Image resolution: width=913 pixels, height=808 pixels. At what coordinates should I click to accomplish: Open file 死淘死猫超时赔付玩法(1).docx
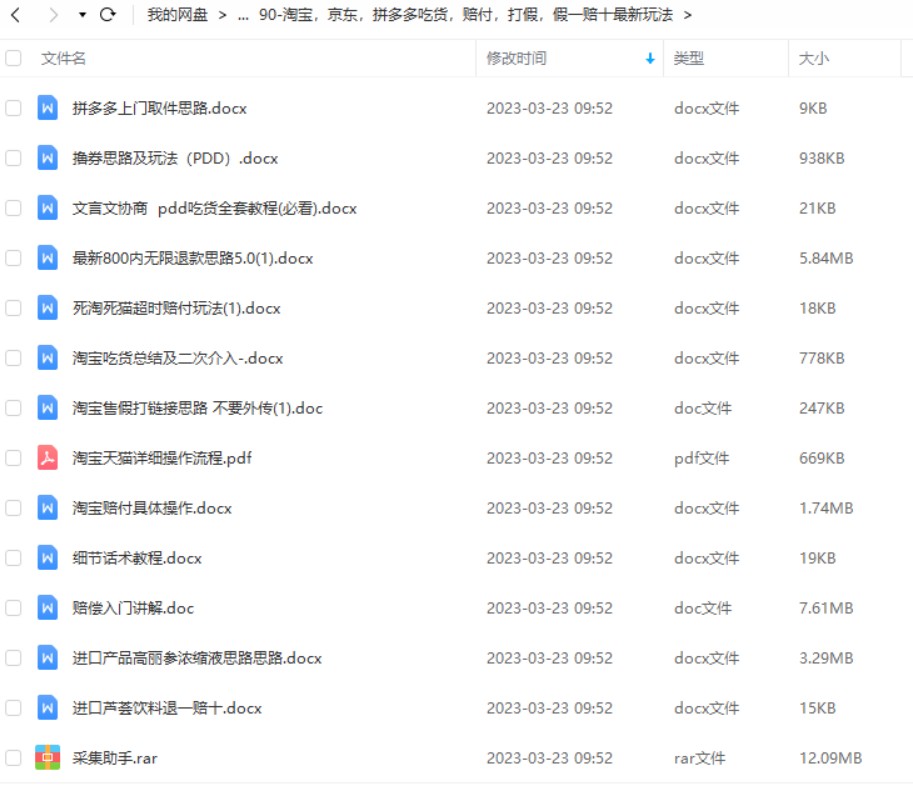pos(176,308)
